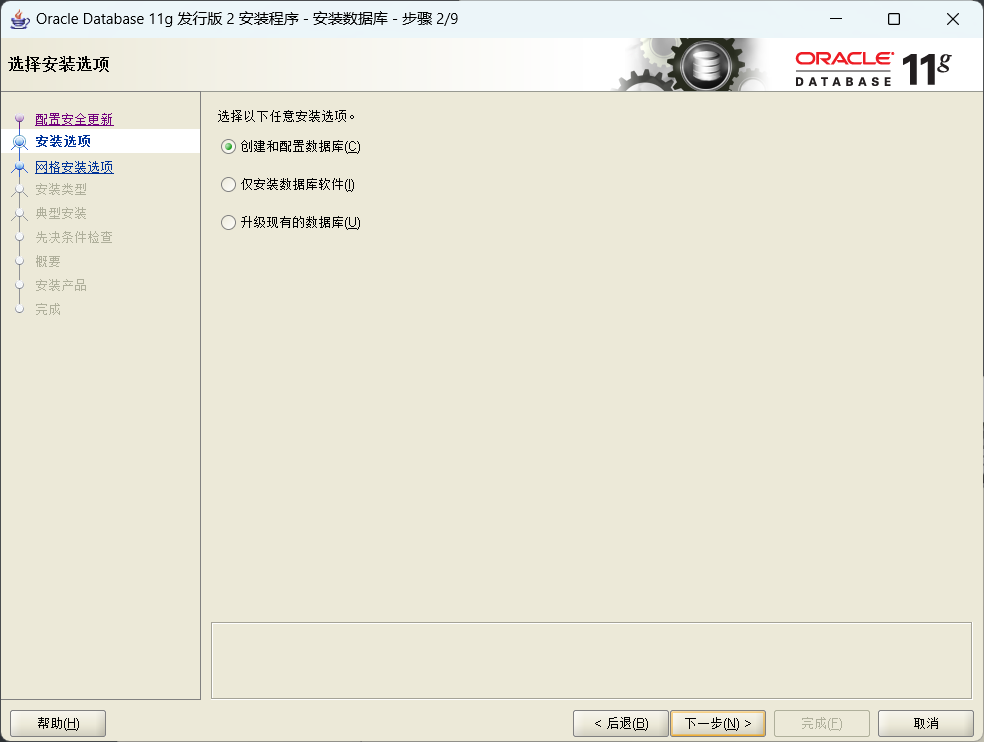Click the step circle next to 先决条件检查
Screen dimensions: 984x742
click(18, 237)
